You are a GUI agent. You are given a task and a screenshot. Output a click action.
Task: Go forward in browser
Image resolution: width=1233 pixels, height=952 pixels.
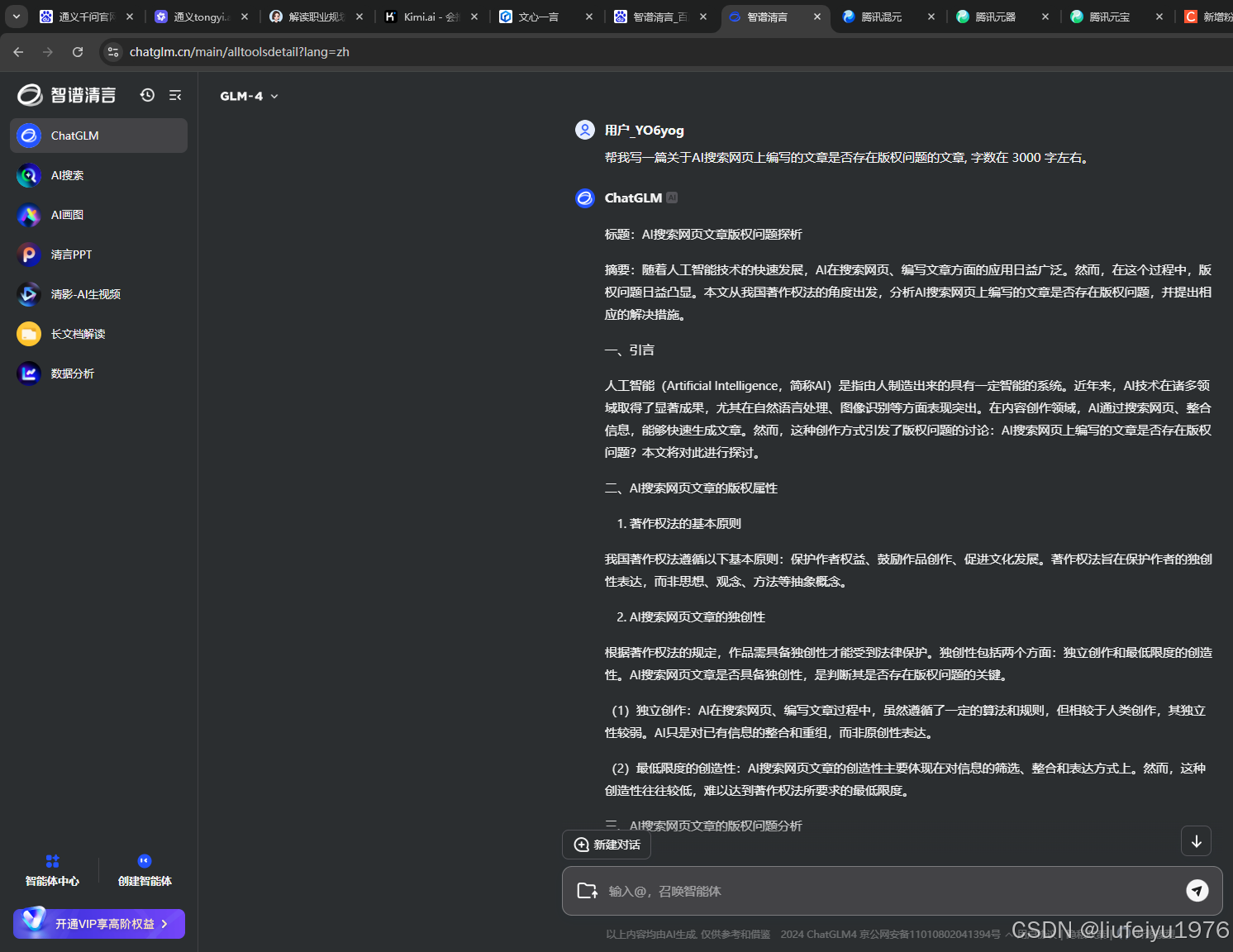click(x=48, y=52)
